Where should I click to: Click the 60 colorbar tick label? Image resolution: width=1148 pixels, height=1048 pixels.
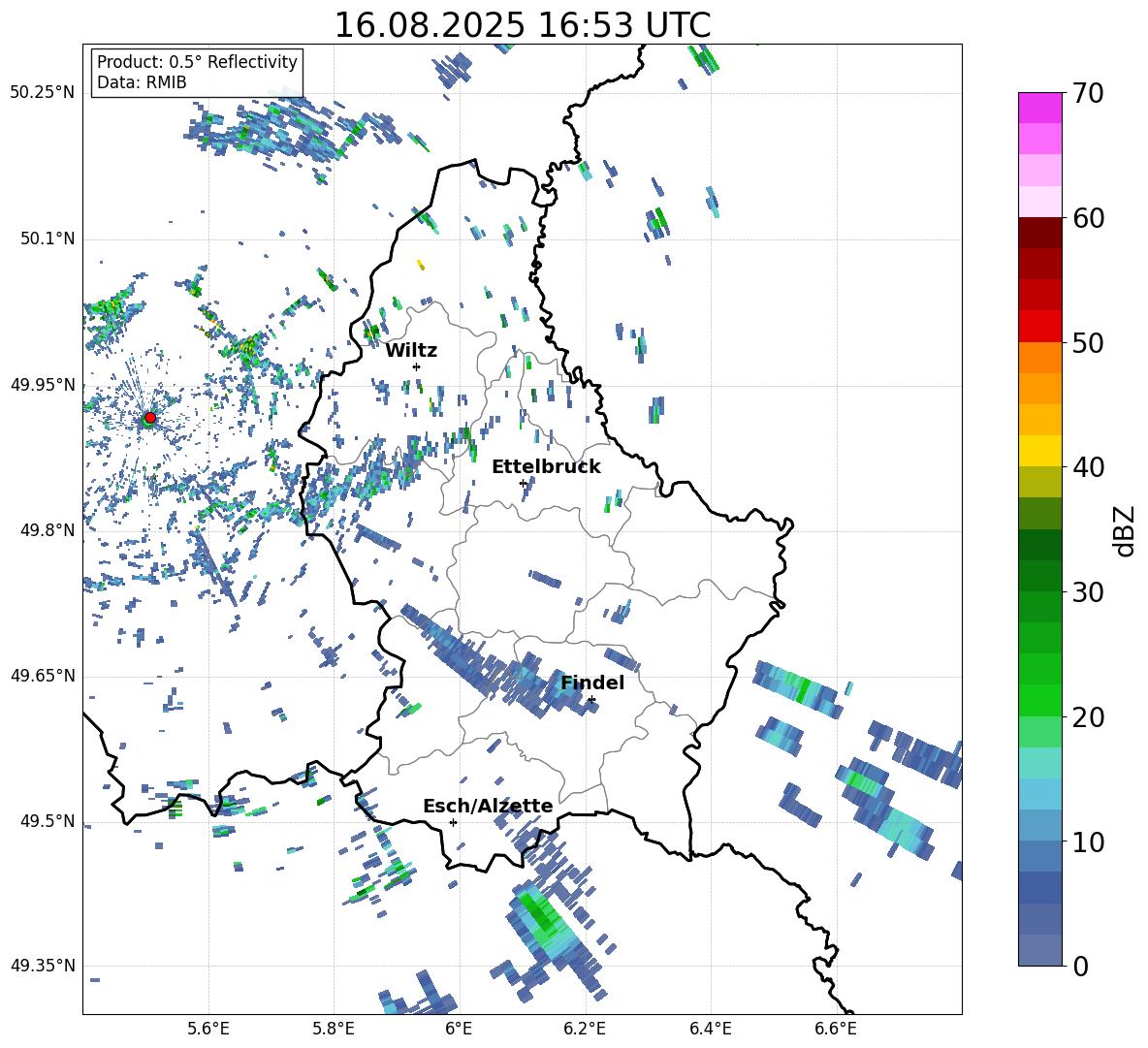pos(1088,218)
